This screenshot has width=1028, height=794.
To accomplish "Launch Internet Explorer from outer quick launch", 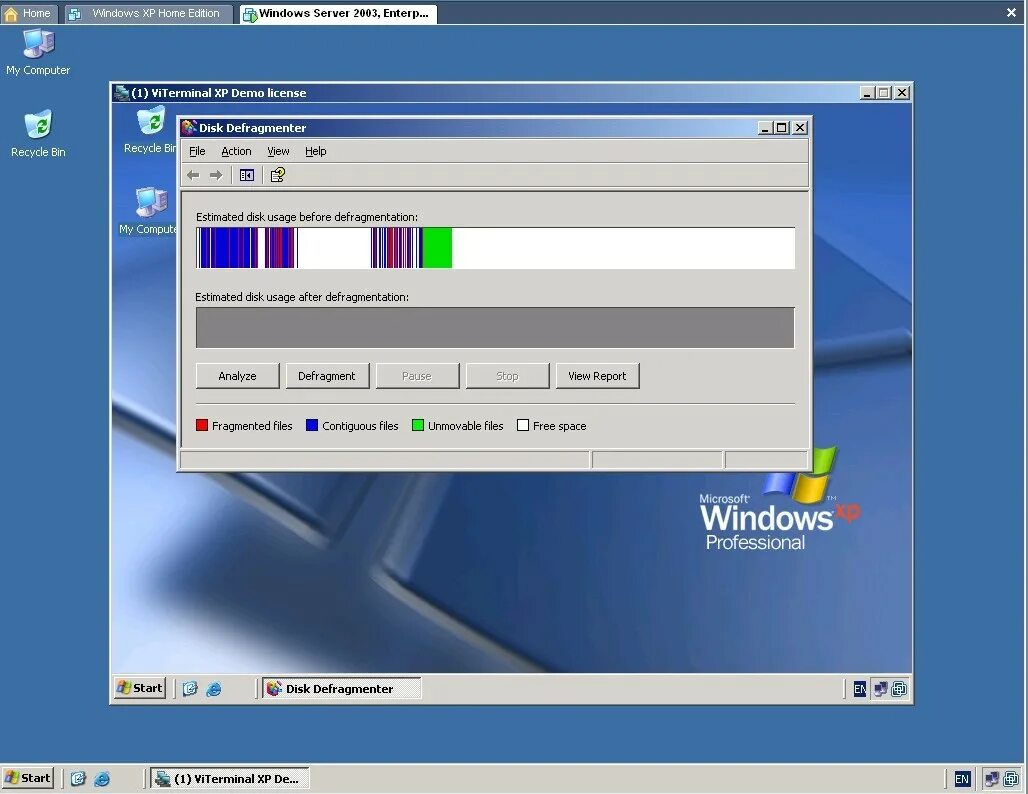I will click(102, 778).
